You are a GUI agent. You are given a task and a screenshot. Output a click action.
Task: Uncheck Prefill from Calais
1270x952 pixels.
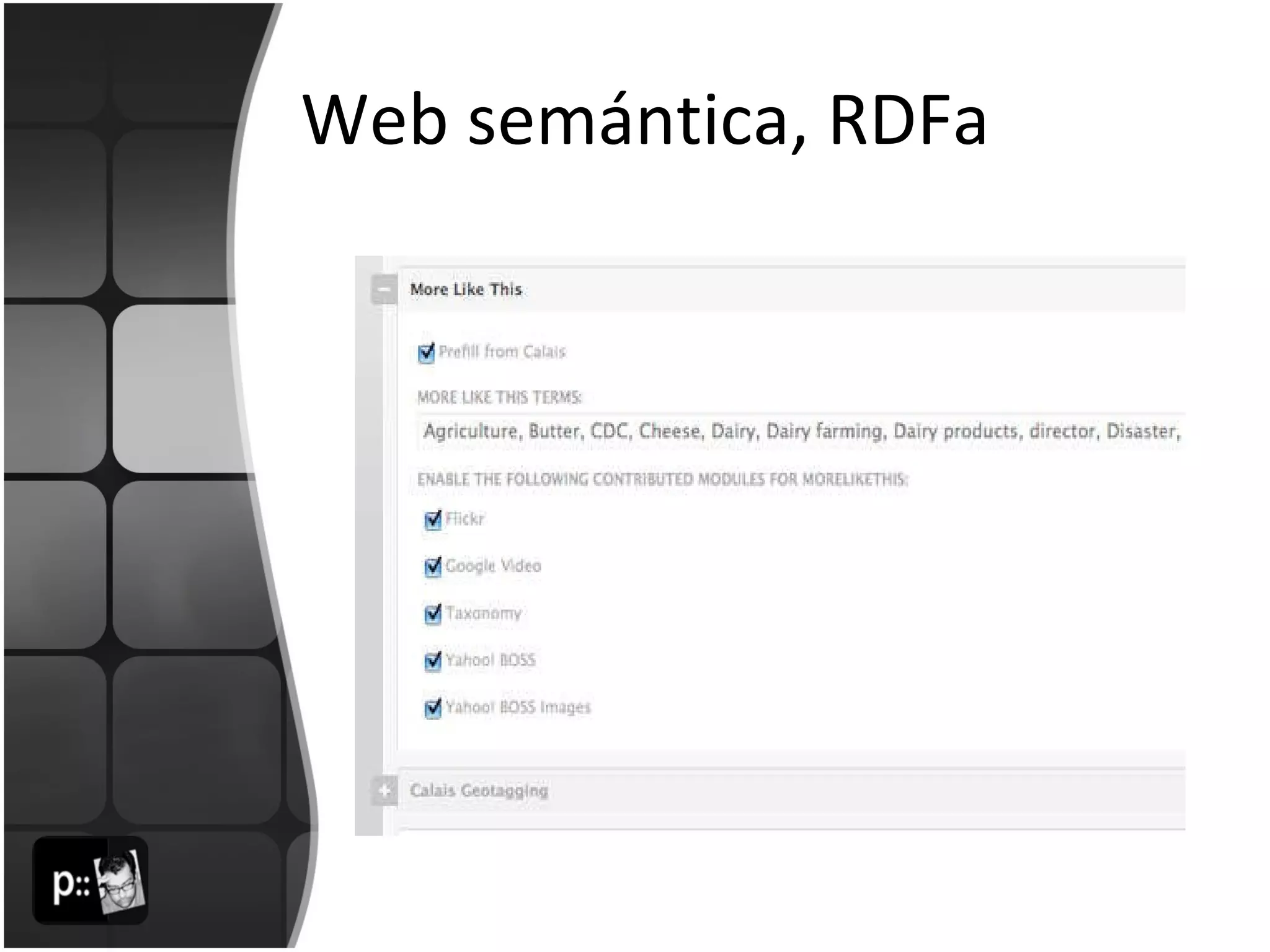pos(426,353)
